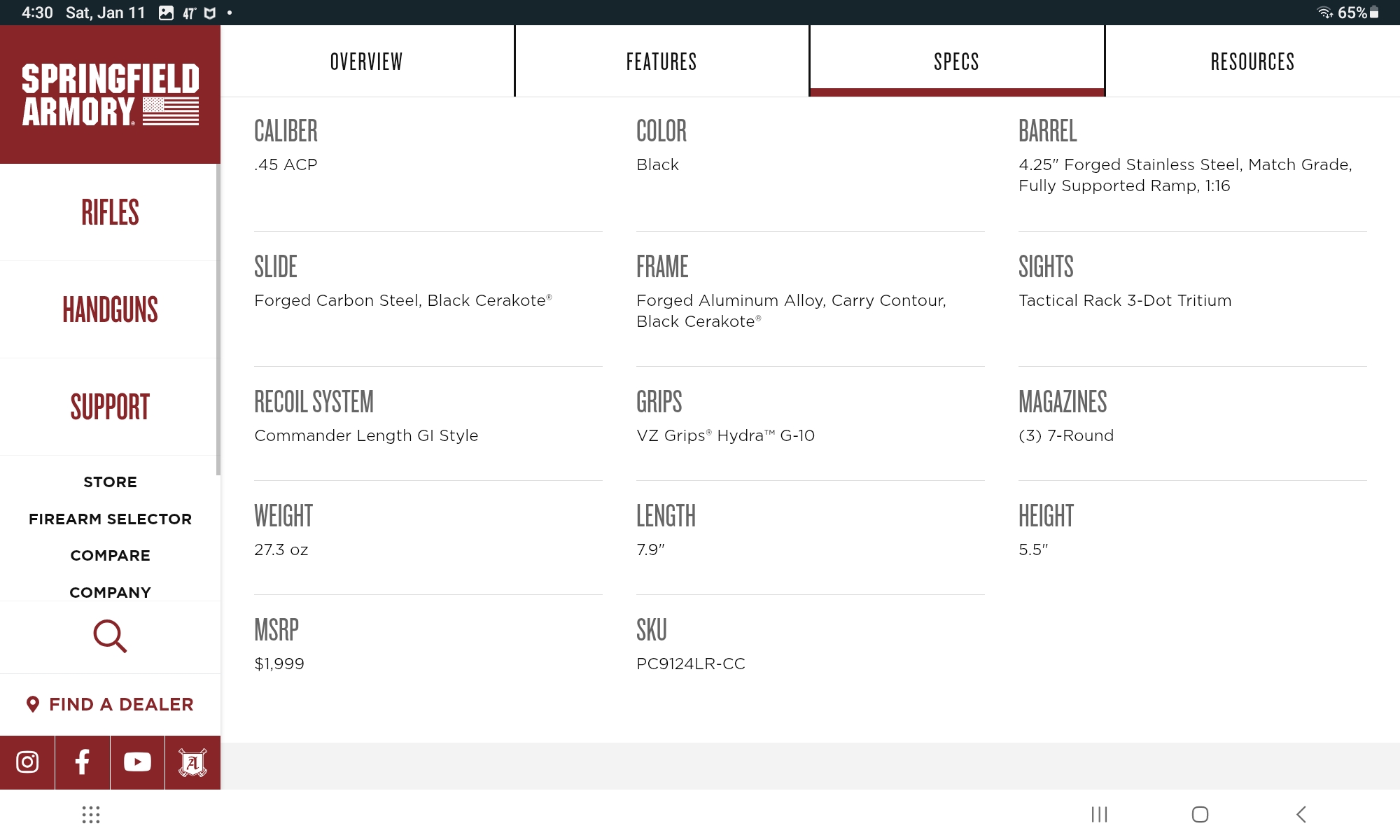
Task: Click the RECOIL SYSTEM heading
Action: [x=314, y=402]
